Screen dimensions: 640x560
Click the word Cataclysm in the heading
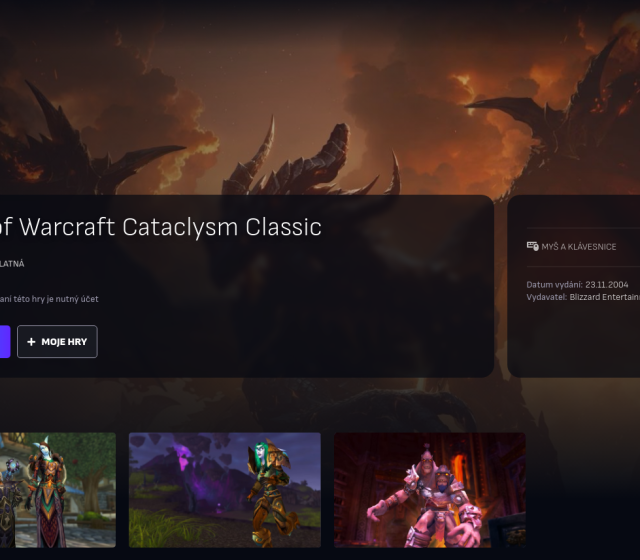[180, 227]
